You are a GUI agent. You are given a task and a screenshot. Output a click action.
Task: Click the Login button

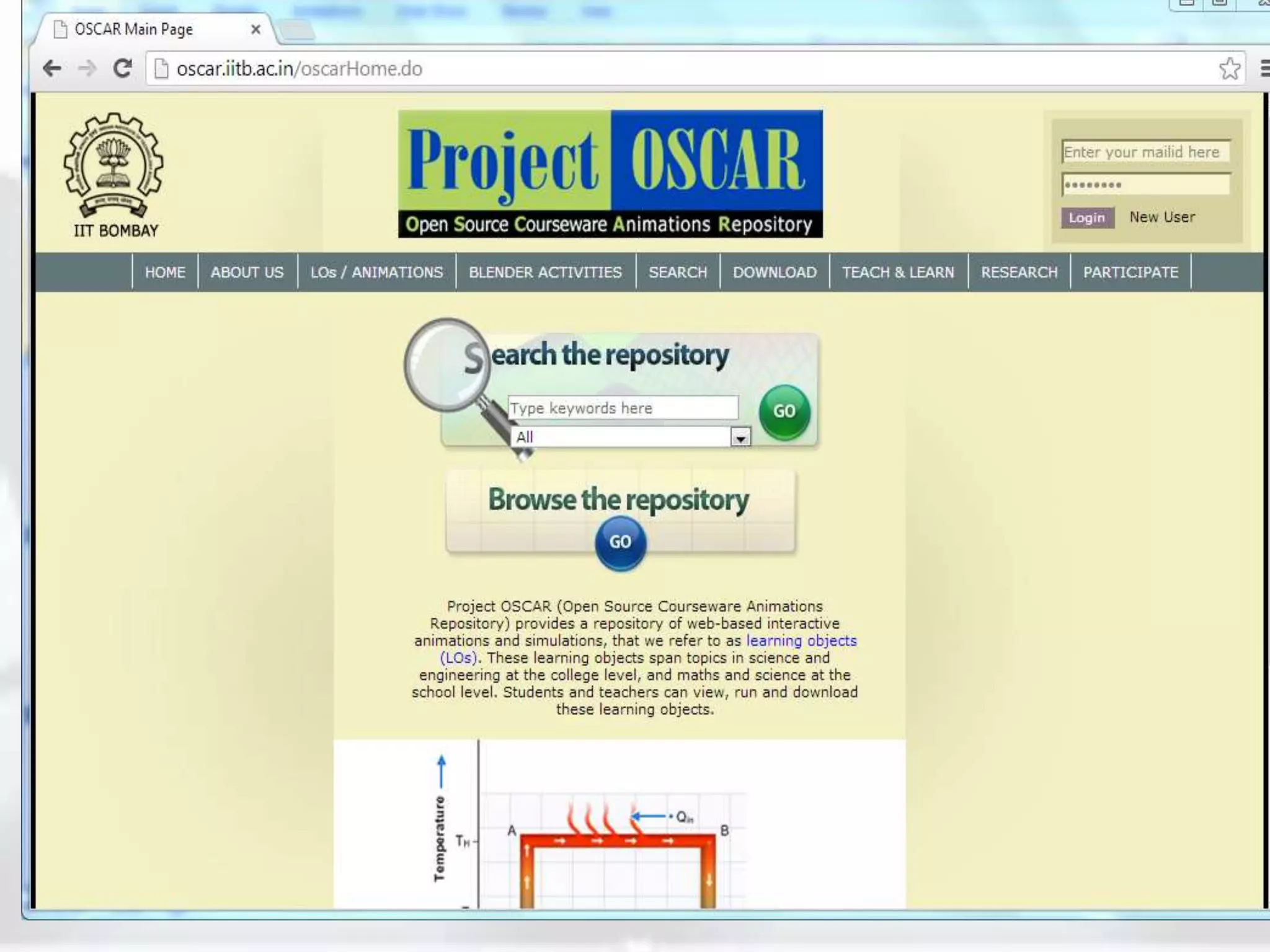coord(1086,218)
